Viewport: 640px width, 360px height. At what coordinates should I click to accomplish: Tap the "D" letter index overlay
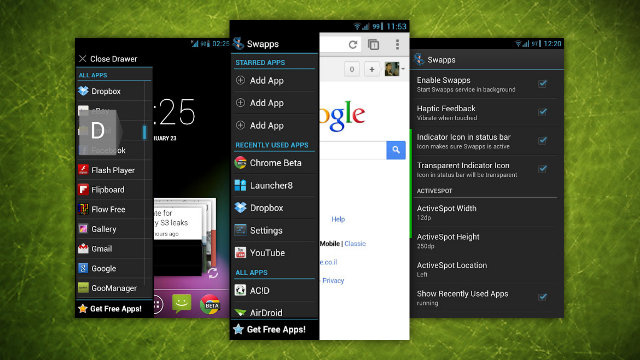[98, 131]
